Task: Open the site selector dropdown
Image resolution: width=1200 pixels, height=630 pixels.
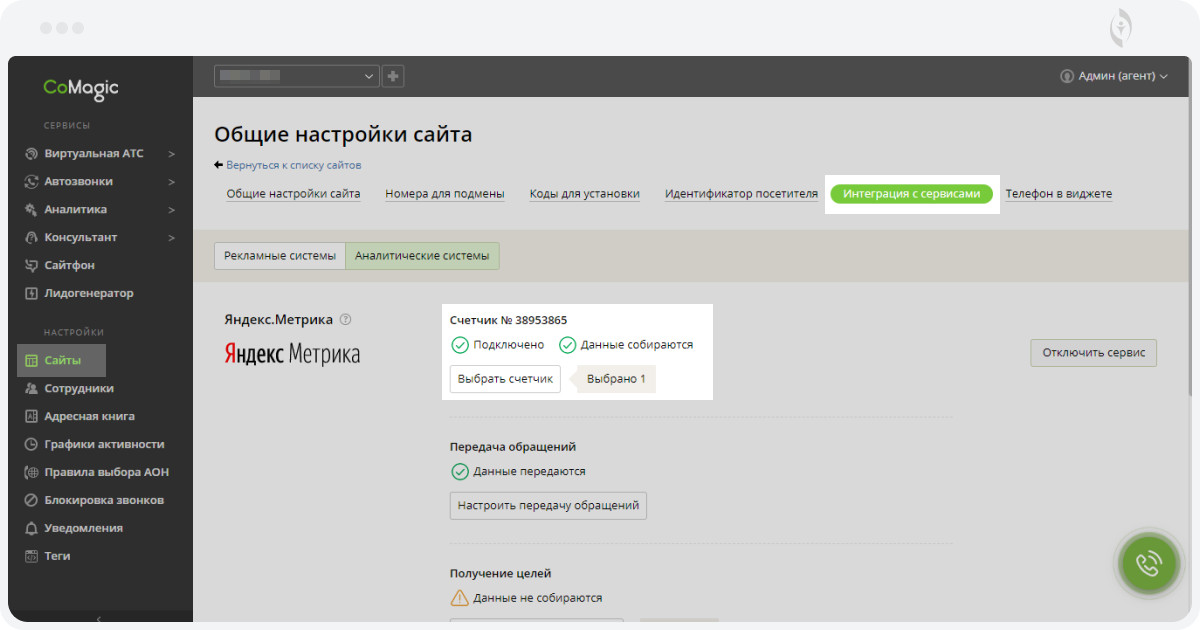Action: click(297, 76)
